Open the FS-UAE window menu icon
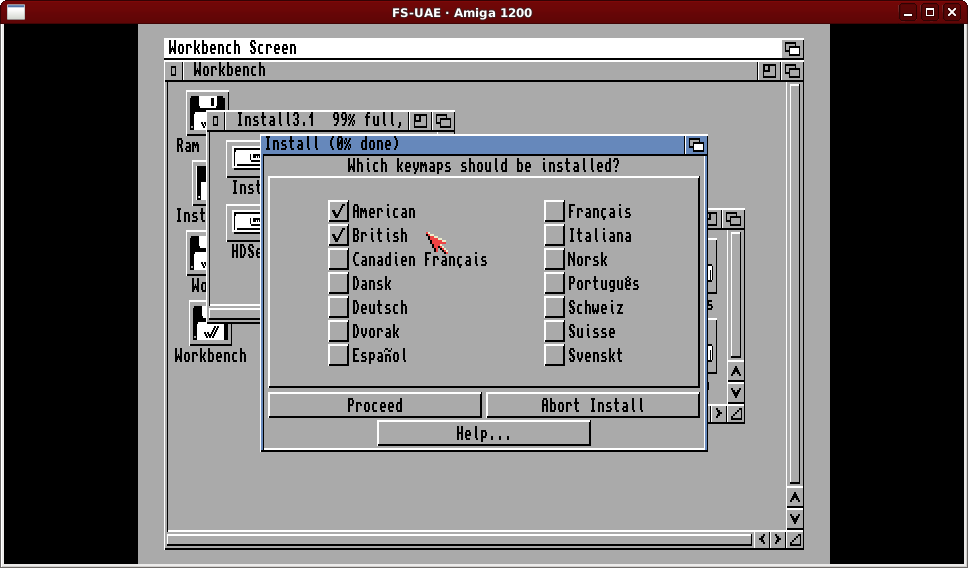This screenshot has width=968, height=568. pyautogui.click(x=15, y=12)
